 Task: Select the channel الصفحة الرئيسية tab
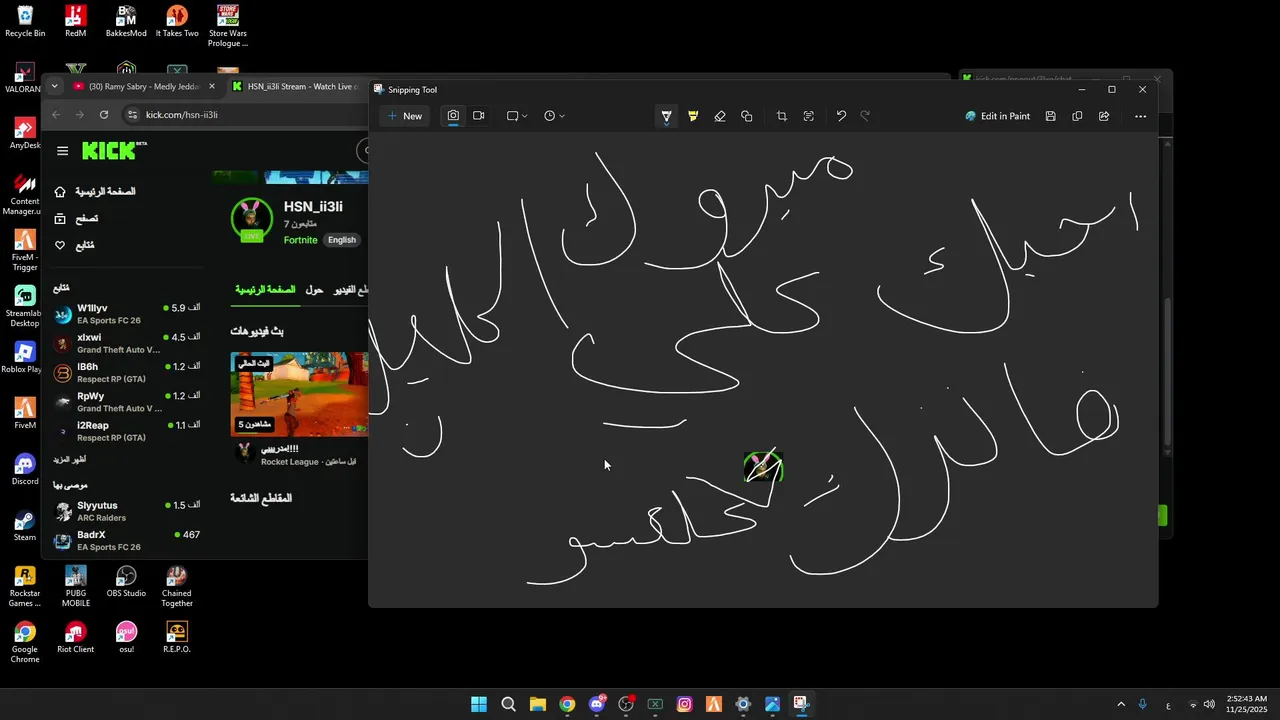265,289
